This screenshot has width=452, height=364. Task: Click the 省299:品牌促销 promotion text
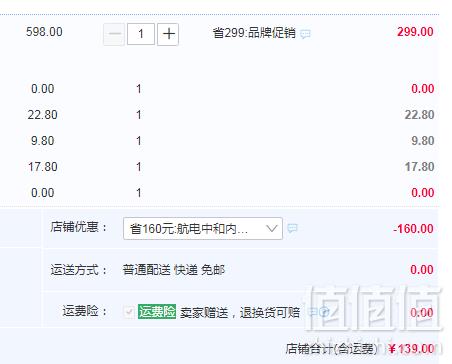click(x=254, y=33)
